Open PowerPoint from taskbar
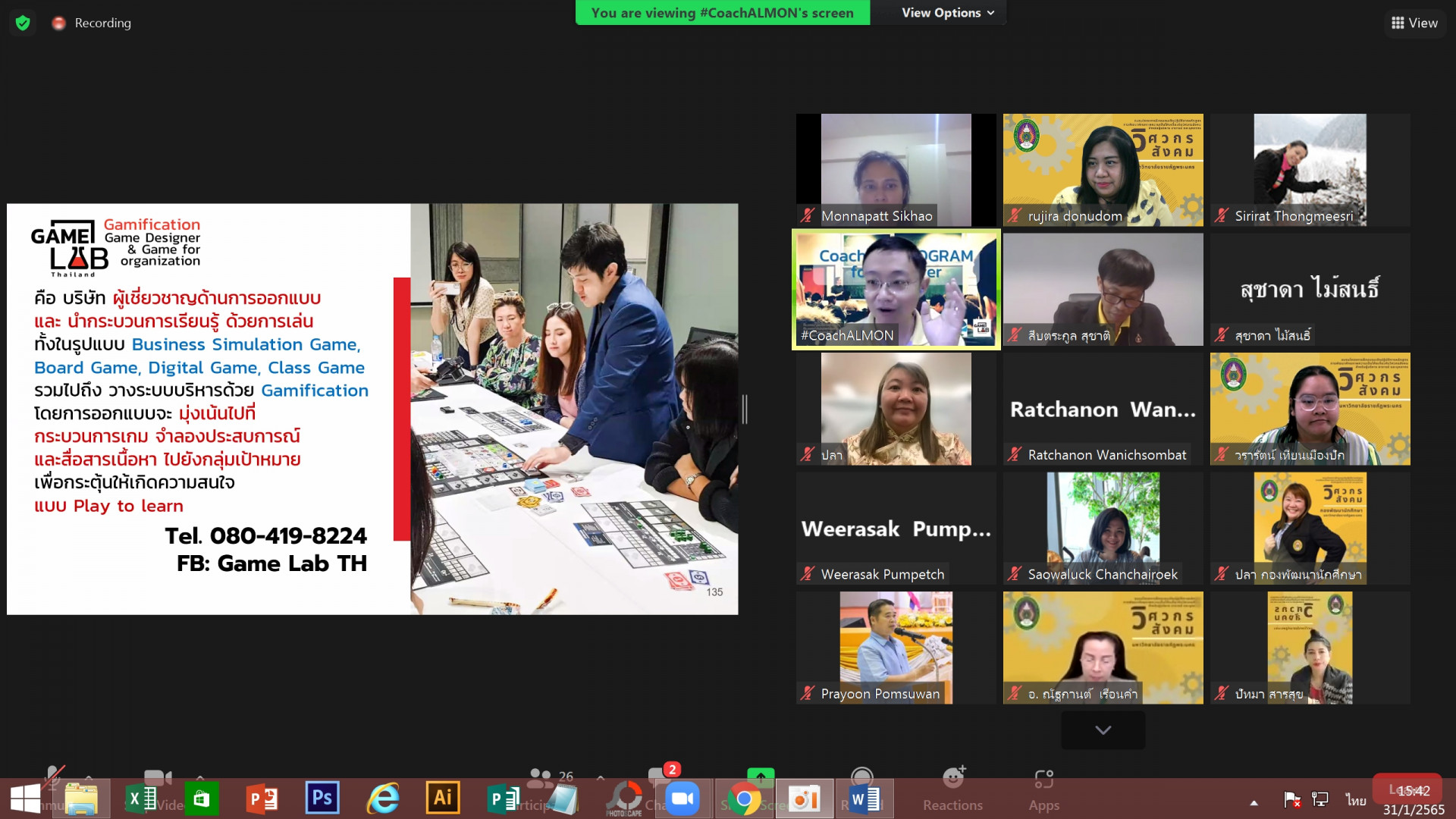 click(262, 799)
